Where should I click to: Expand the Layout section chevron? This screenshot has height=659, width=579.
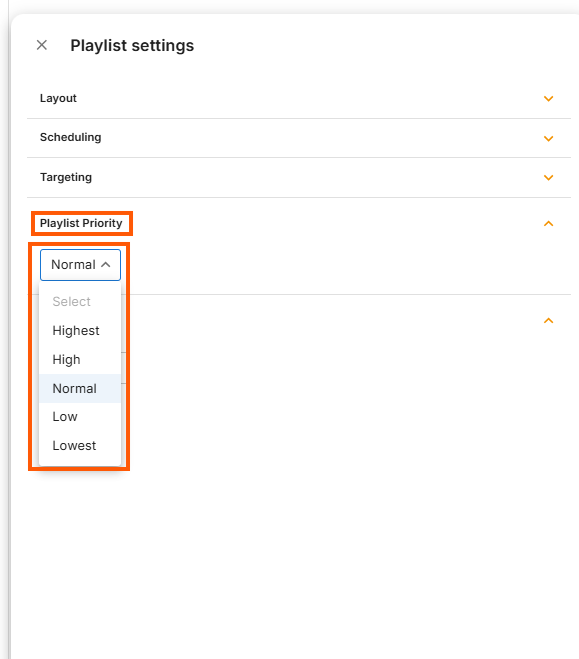coord(548,99)
